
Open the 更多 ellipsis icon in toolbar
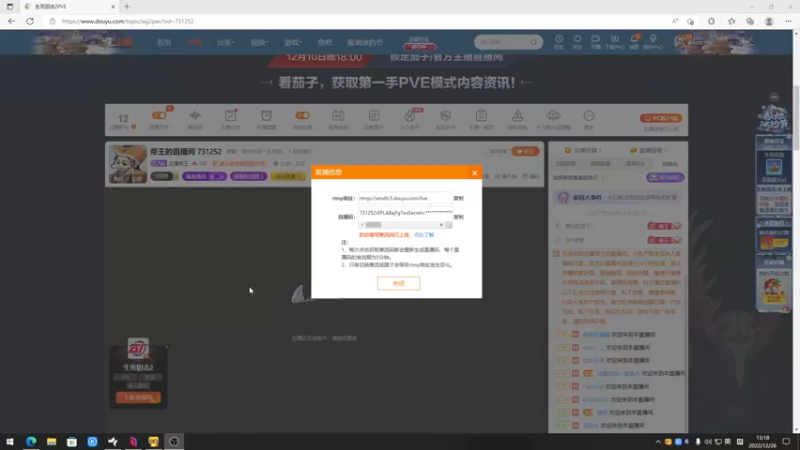[589, 116]
